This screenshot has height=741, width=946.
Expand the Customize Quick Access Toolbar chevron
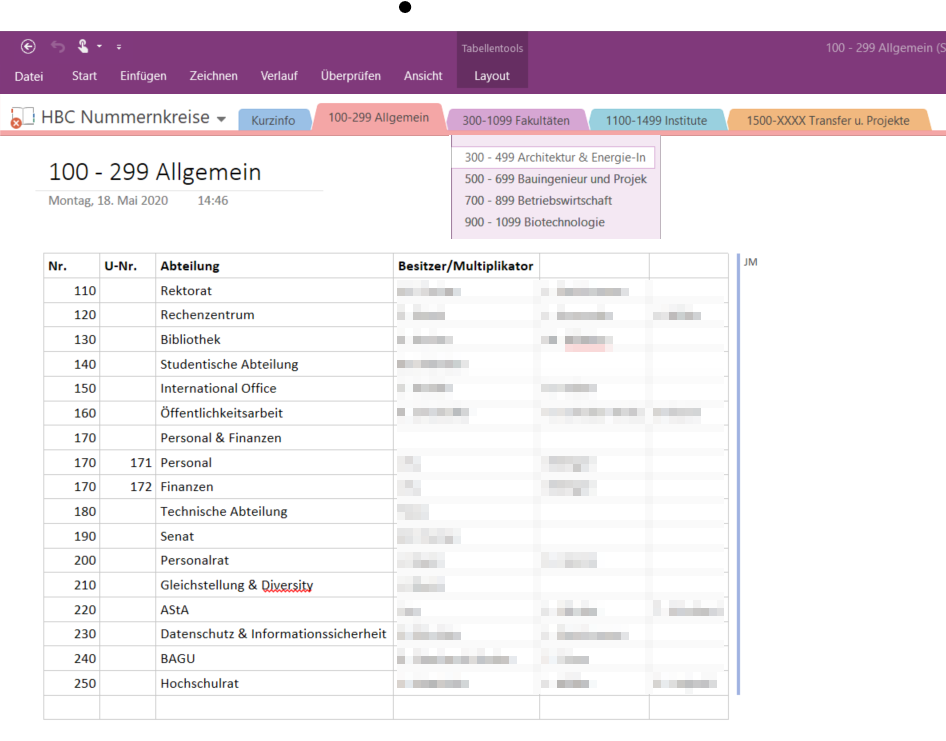(118, 46)
